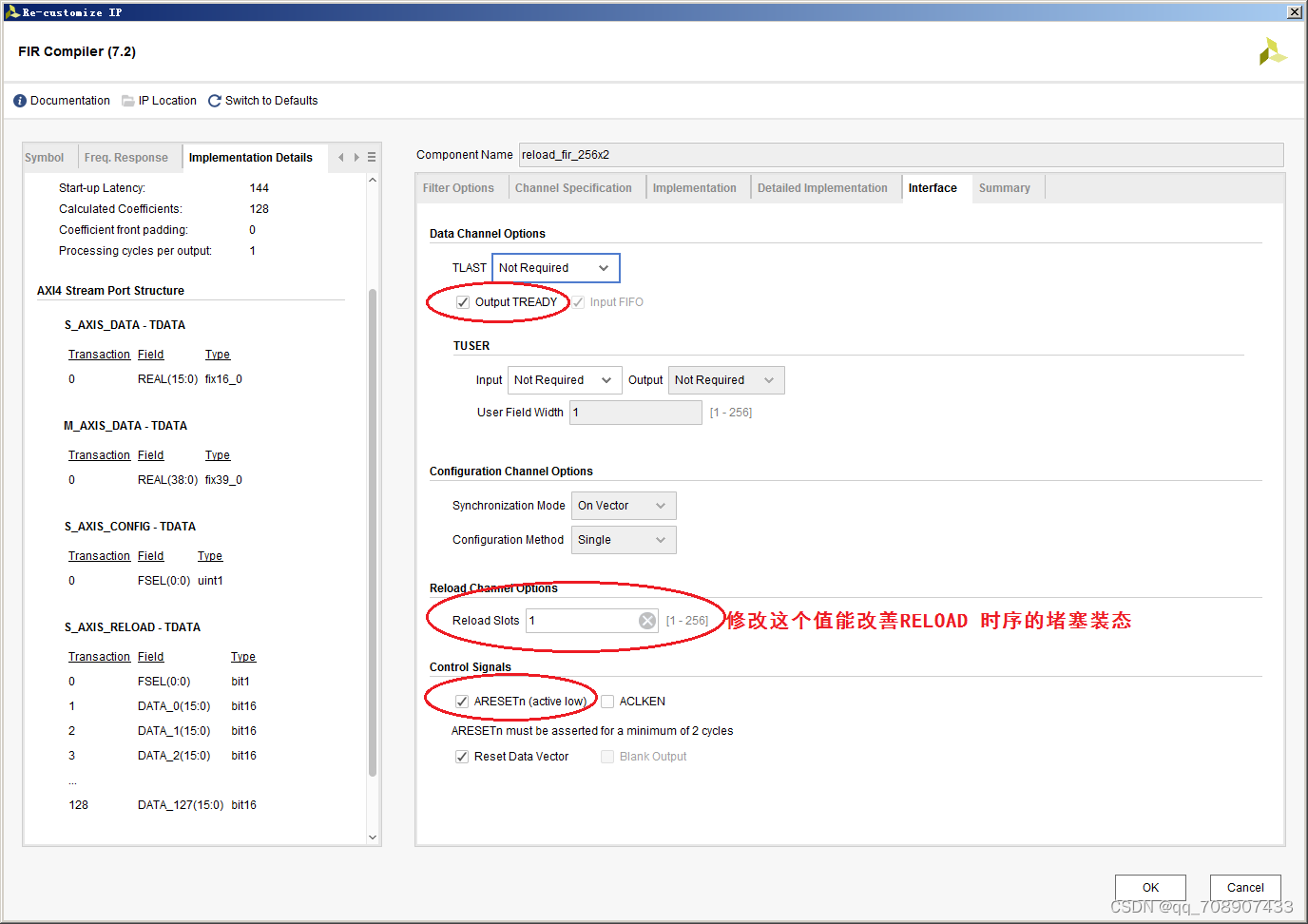Viewport: 1308px width, 924px height.
Task: Select DATA_2(15:0) in S_AXIS_RELOAD
Action: [174, 756]
